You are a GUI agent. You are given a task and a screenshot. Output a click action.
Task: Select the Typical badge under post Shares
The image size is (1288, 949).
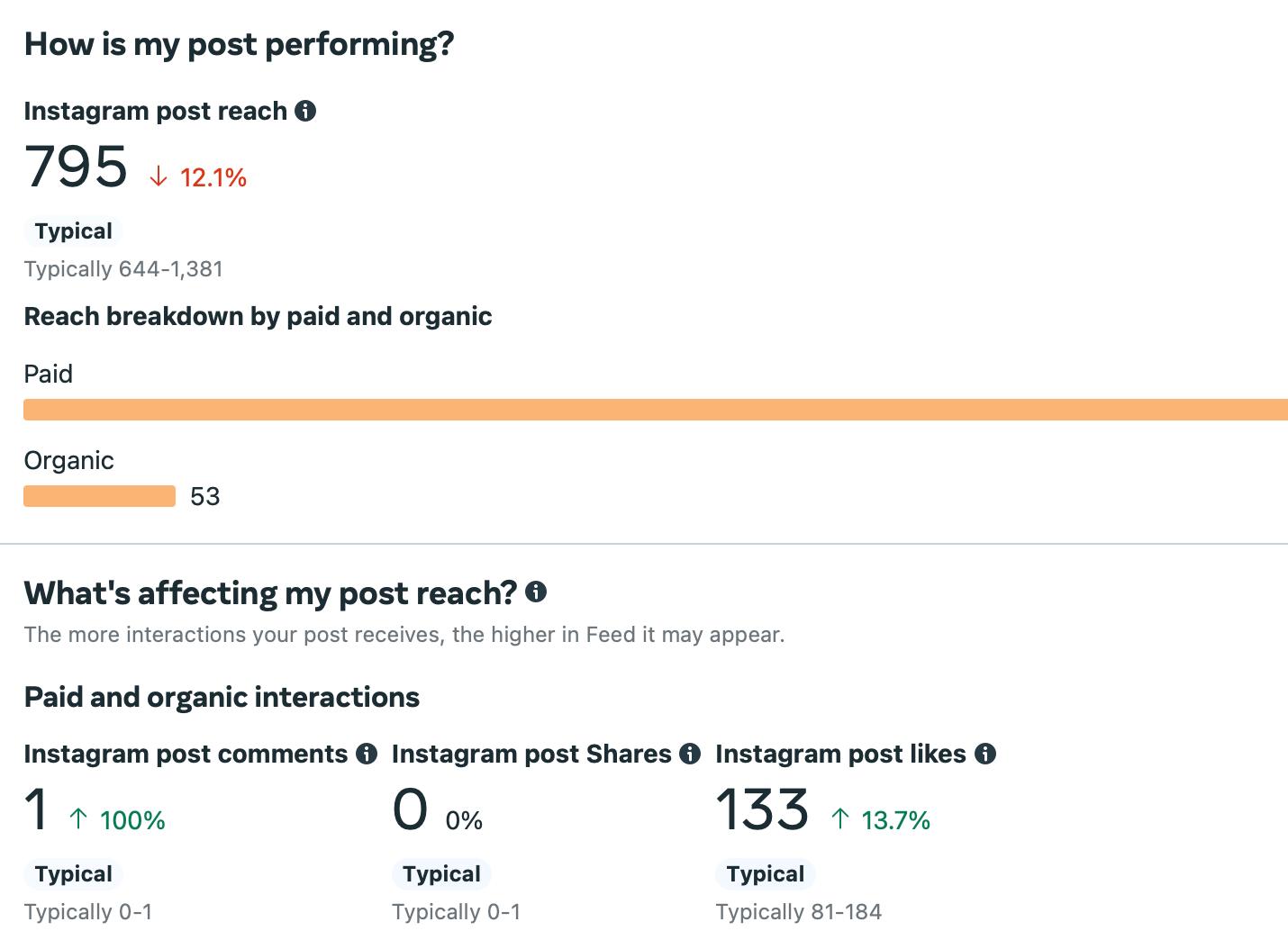click(441, 874)
